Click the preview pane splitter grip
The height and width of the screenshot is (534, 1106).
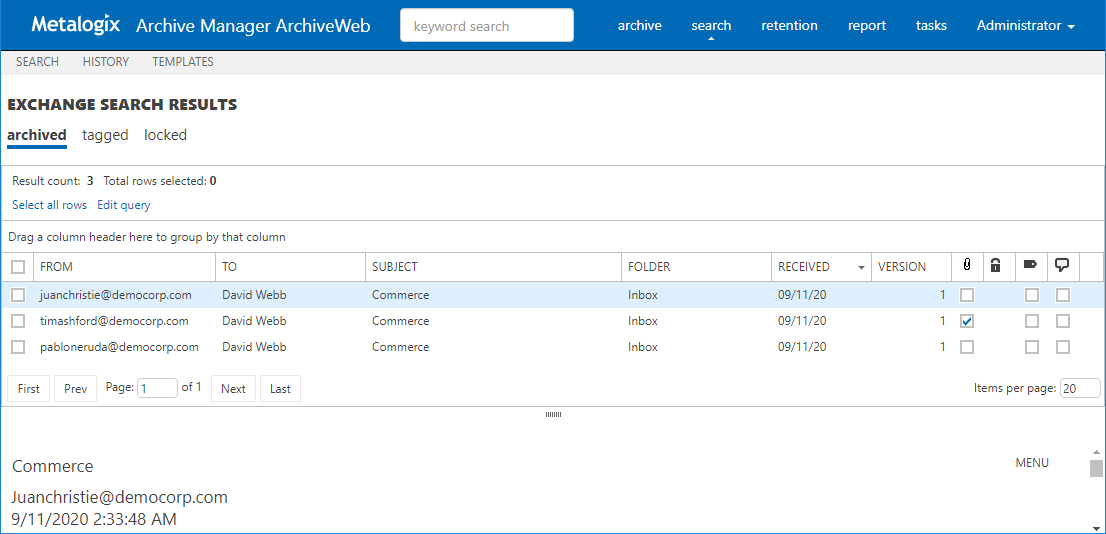(x=553, y=414)
